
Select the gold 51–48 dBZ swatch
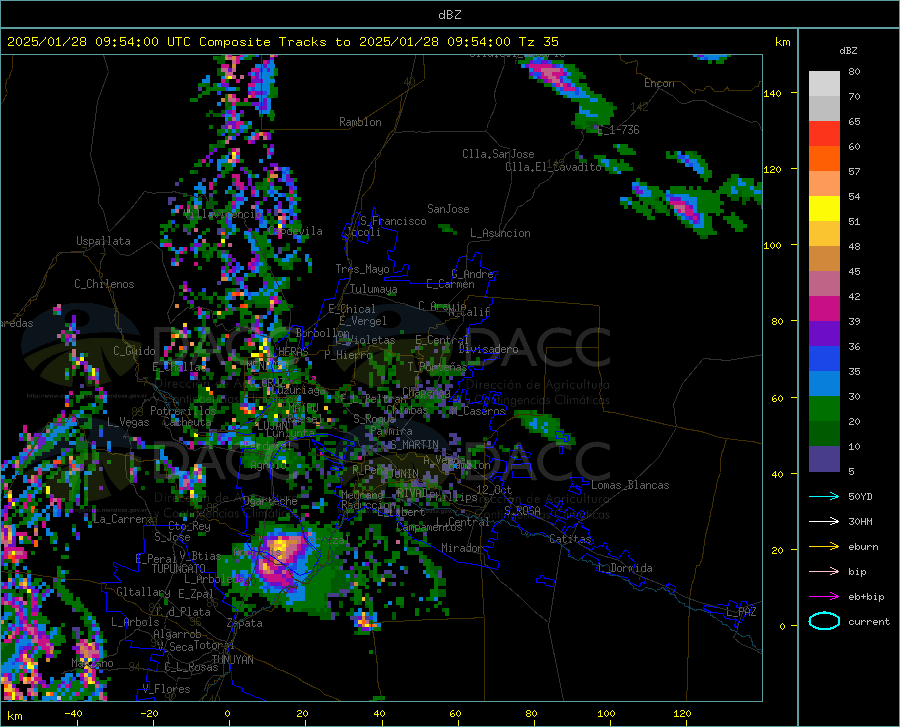click(x=824, y=234)
